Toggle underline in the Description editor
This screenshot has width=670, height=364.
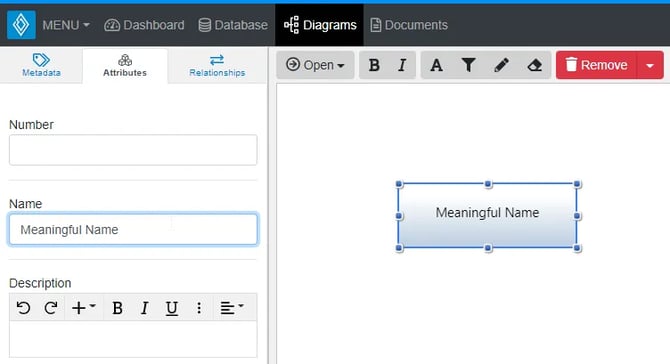172,308
